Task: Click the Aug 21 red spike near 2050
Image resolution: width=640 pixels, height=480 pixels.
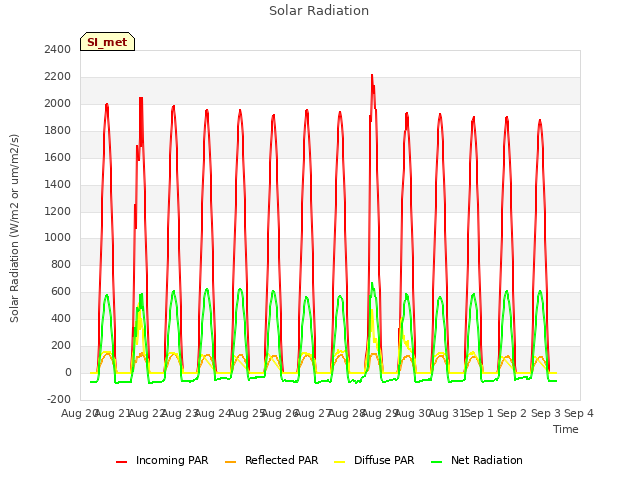Action: point(141,99)
